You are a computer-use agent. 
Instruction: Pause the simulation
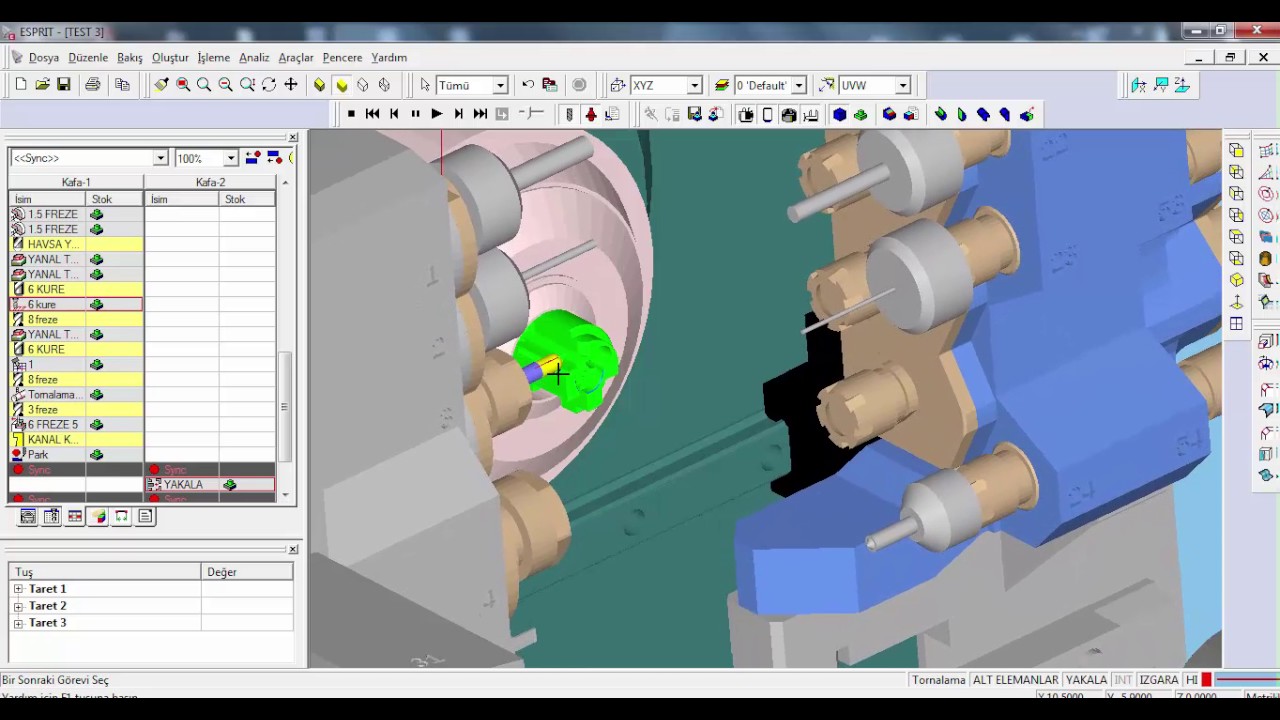(415, 114)
